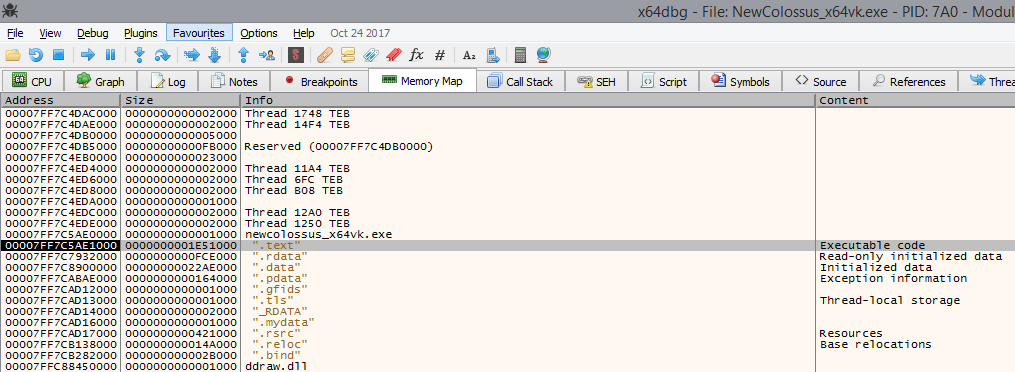1015x372 pixels.
Task: Open the Help menu
Action: [304, 33]
